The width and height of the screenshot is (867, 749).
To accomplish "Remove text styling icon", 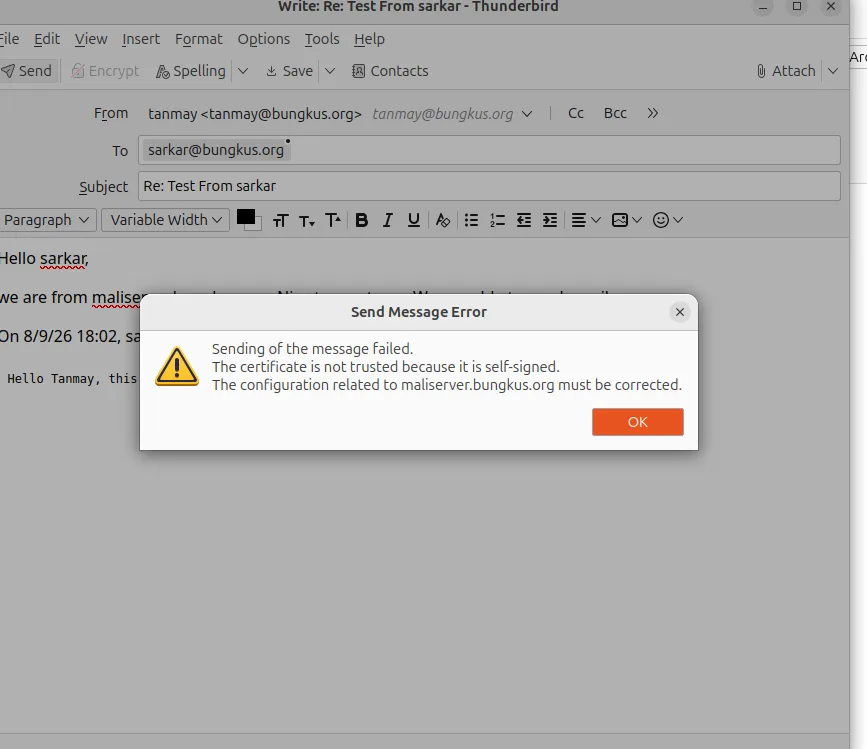I will pyautogui.click(x=442, y=221).
